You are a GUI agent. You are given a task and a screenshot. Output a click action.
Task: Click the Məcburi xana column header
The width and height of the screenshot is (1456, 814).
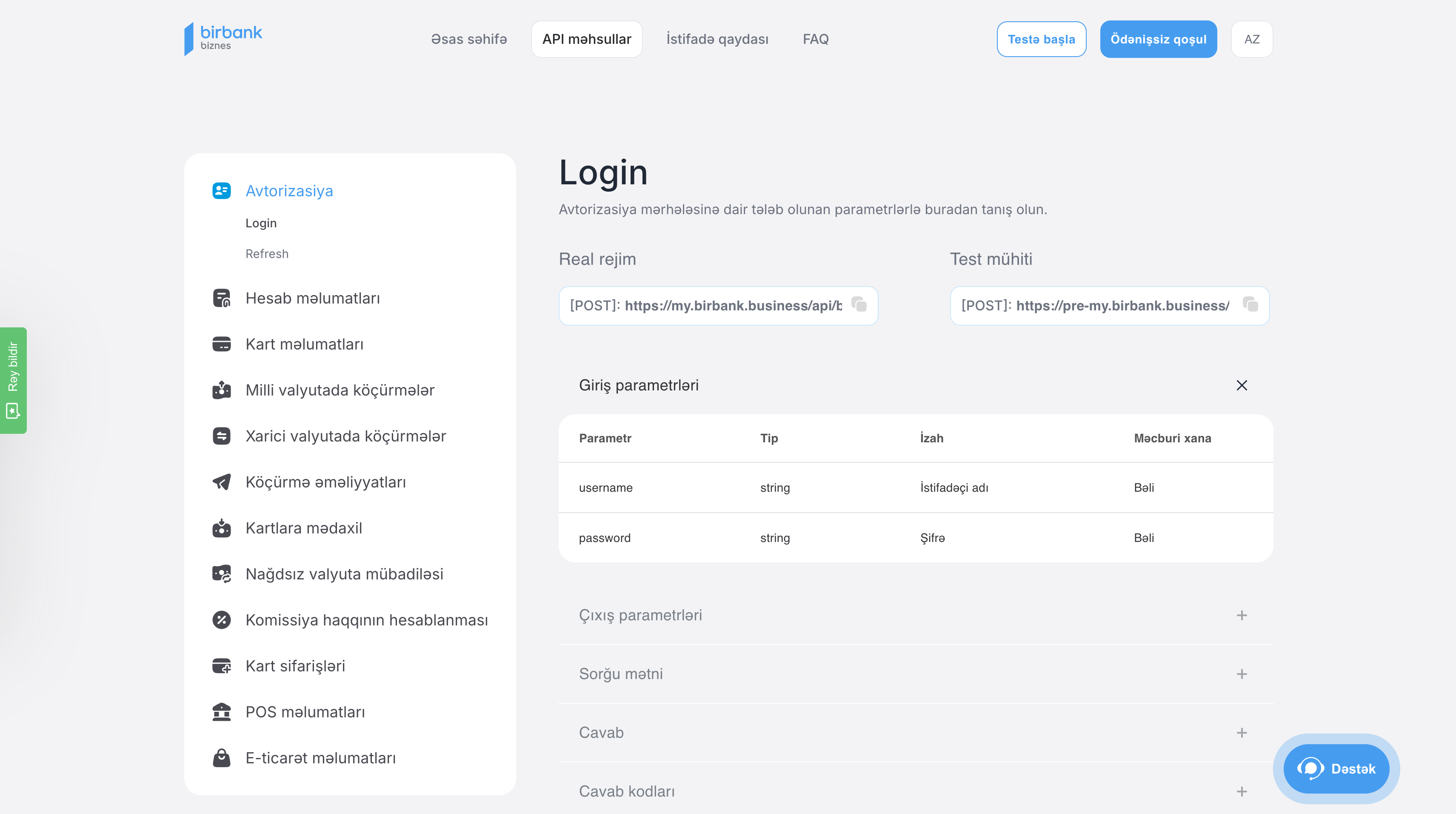(x=1172, y=438)
